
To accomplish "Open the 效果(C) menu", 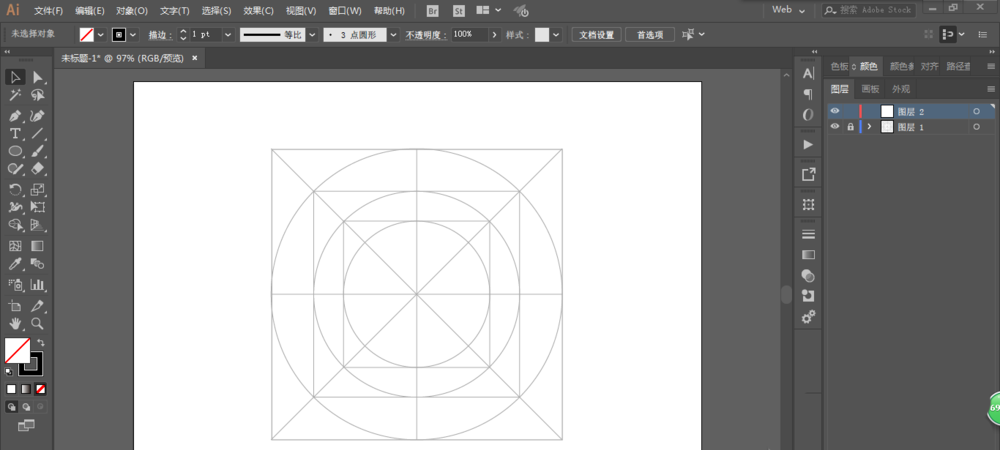I will click(258, 10).
